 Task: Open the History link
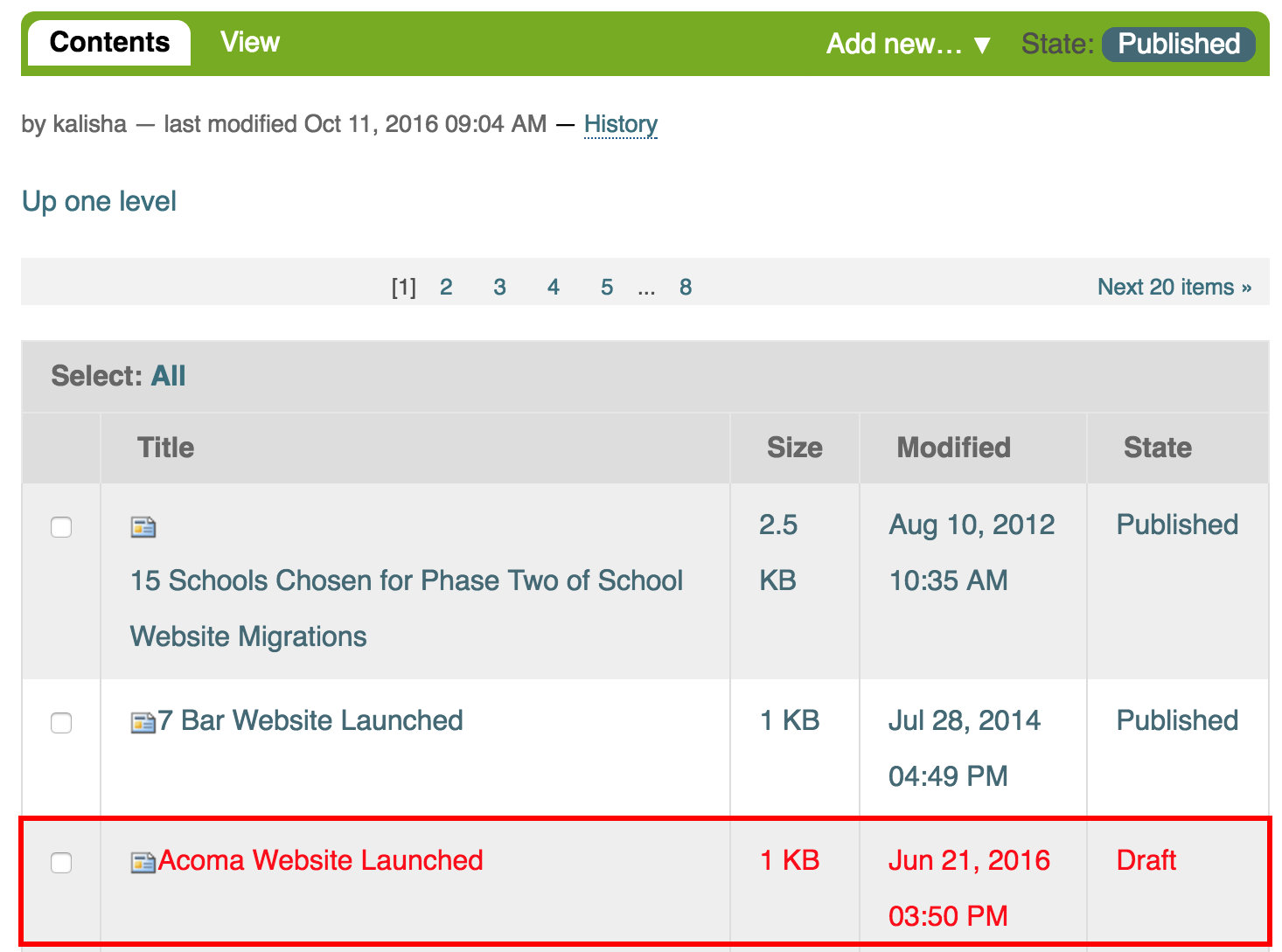[621, 124]
